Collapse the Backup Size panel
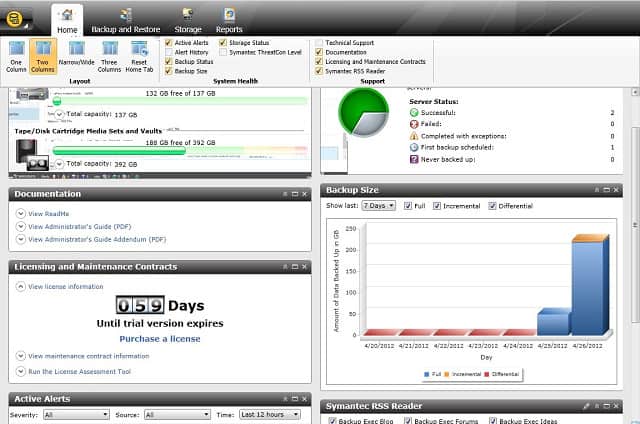 pyautogui.click(x=597, y=190)
